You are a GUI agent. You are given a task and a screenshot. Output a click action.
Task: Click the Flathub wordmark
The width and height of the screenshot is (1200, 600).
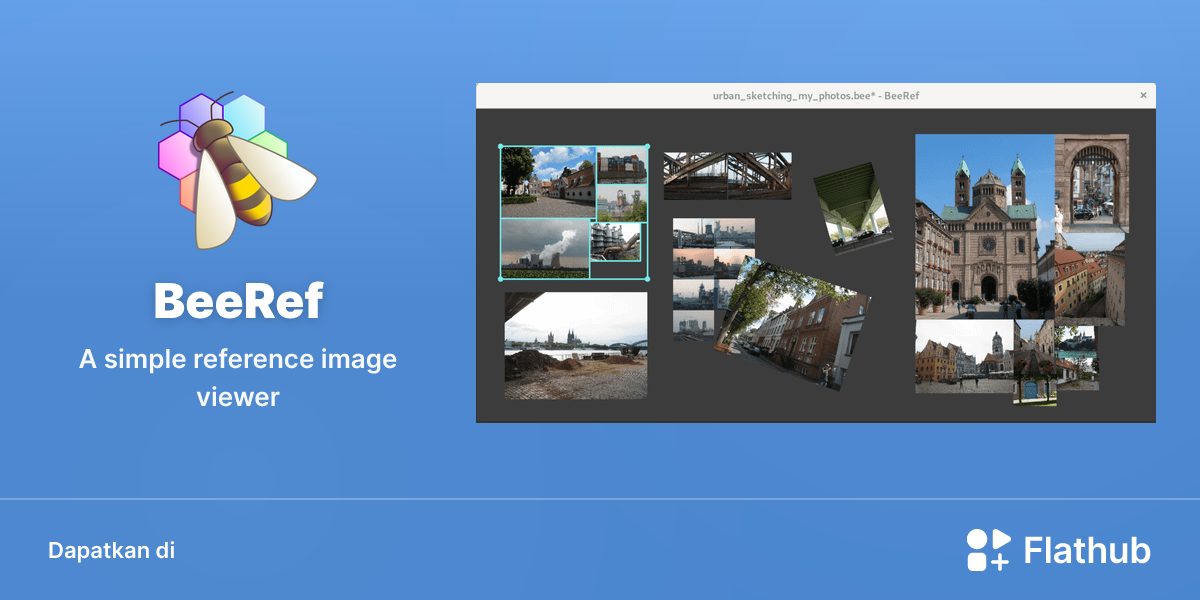coord(1087,550)
